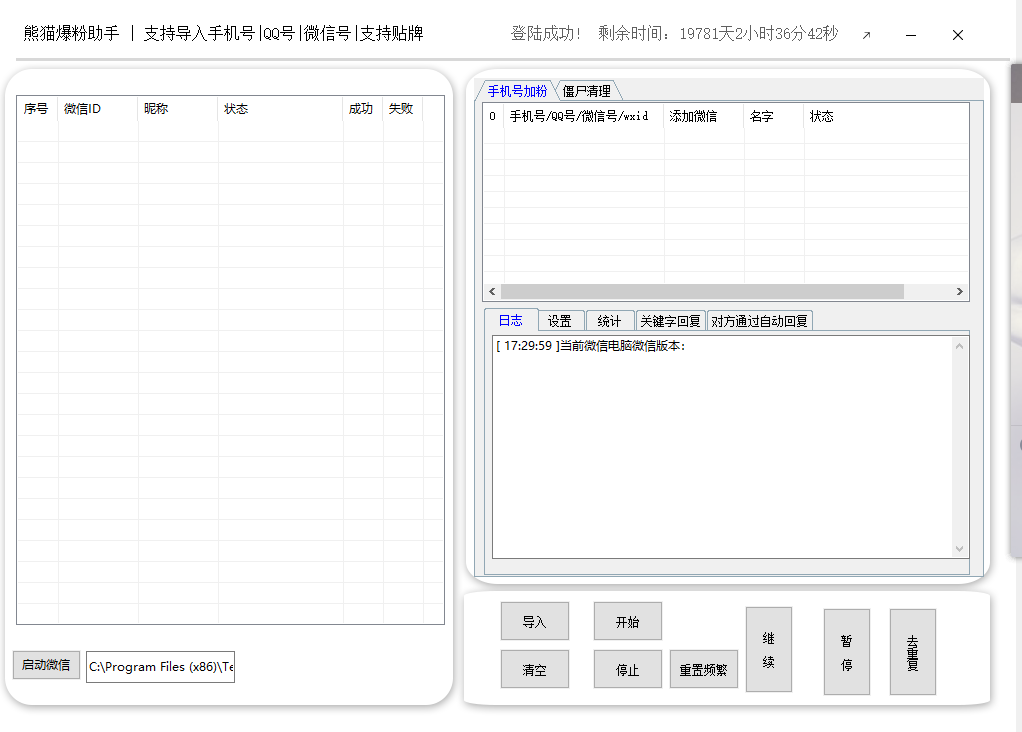Image resolution: width=1022 pixels, height=732 pixels.
Task: Minimize the 熊猫爆粉助手 window
Action: 911,35
